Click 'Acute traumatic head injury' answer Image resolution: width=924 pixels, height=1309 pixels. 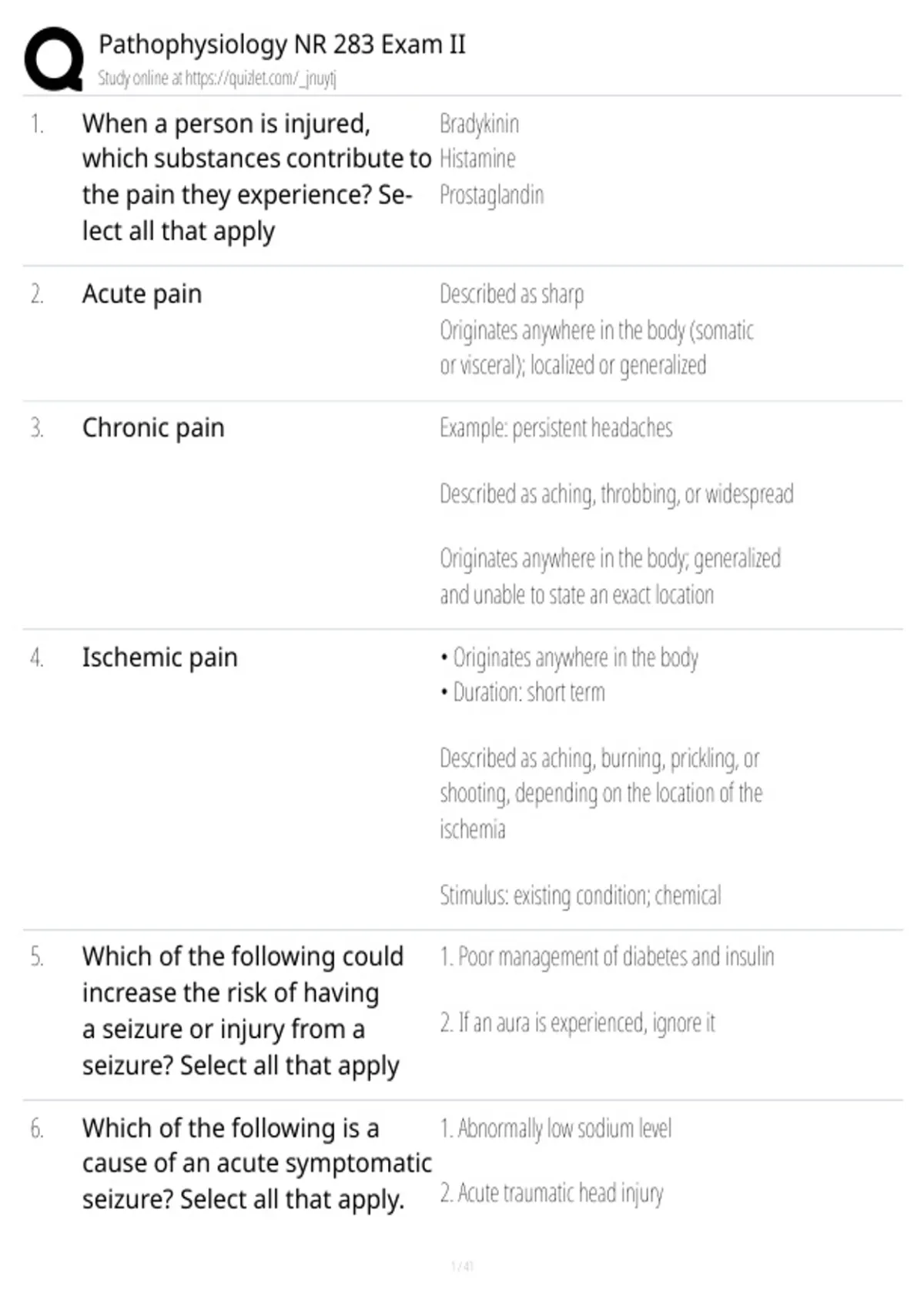(551, 1193)
